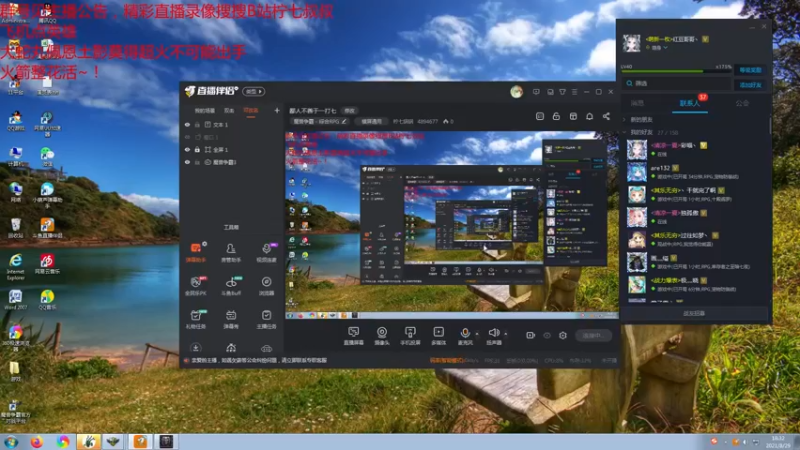Select friend are132 in list
This screenshot has width=800, height=450.
[x=696, y=172]
